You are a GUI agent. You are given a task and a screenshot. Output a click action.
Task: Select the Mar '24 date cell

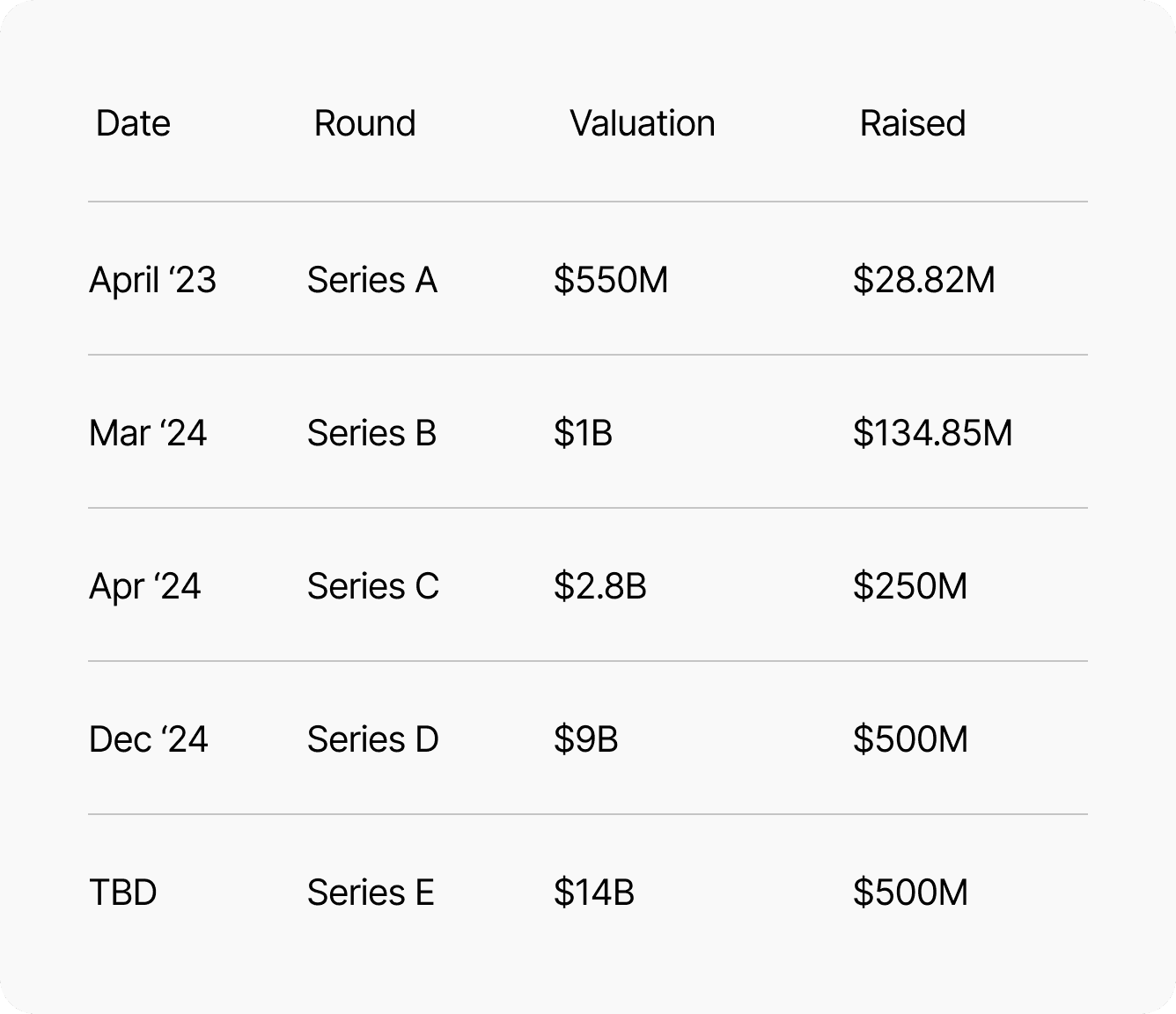(x=148, y=433)
